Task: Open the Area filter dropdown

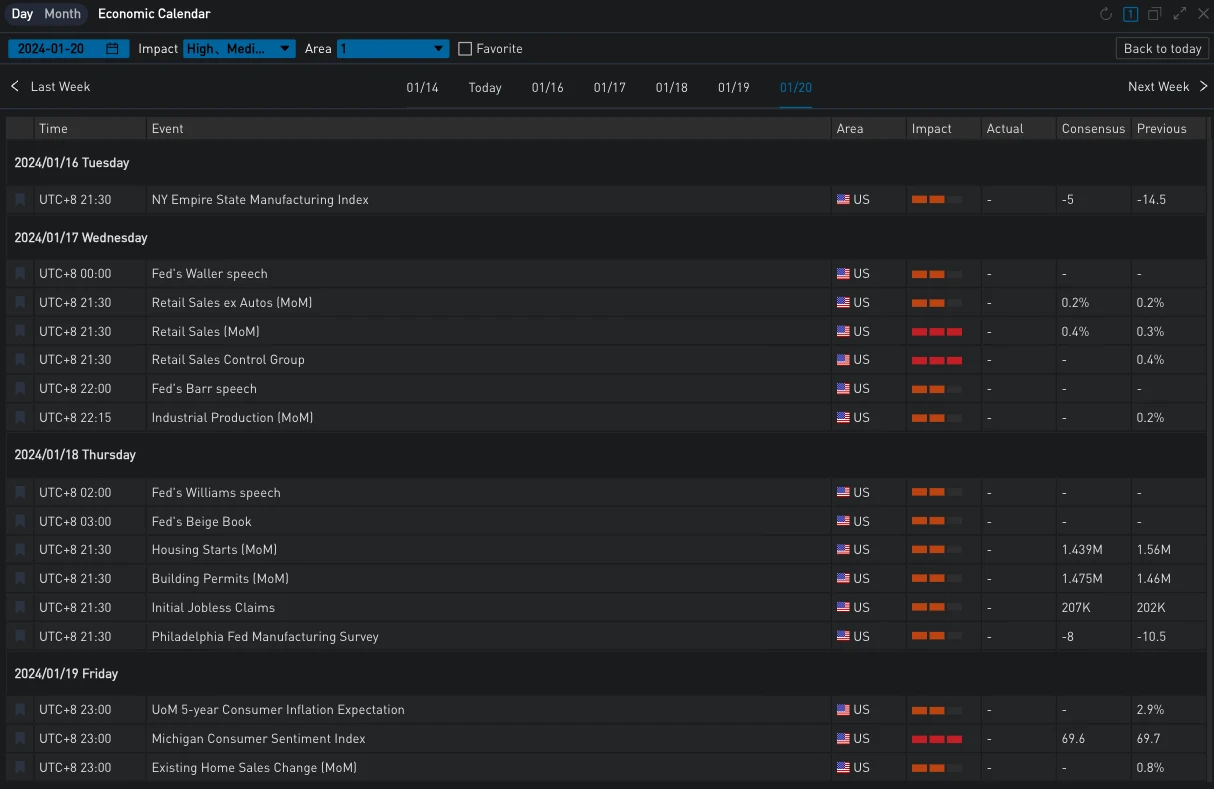Action: coord(393,49)
